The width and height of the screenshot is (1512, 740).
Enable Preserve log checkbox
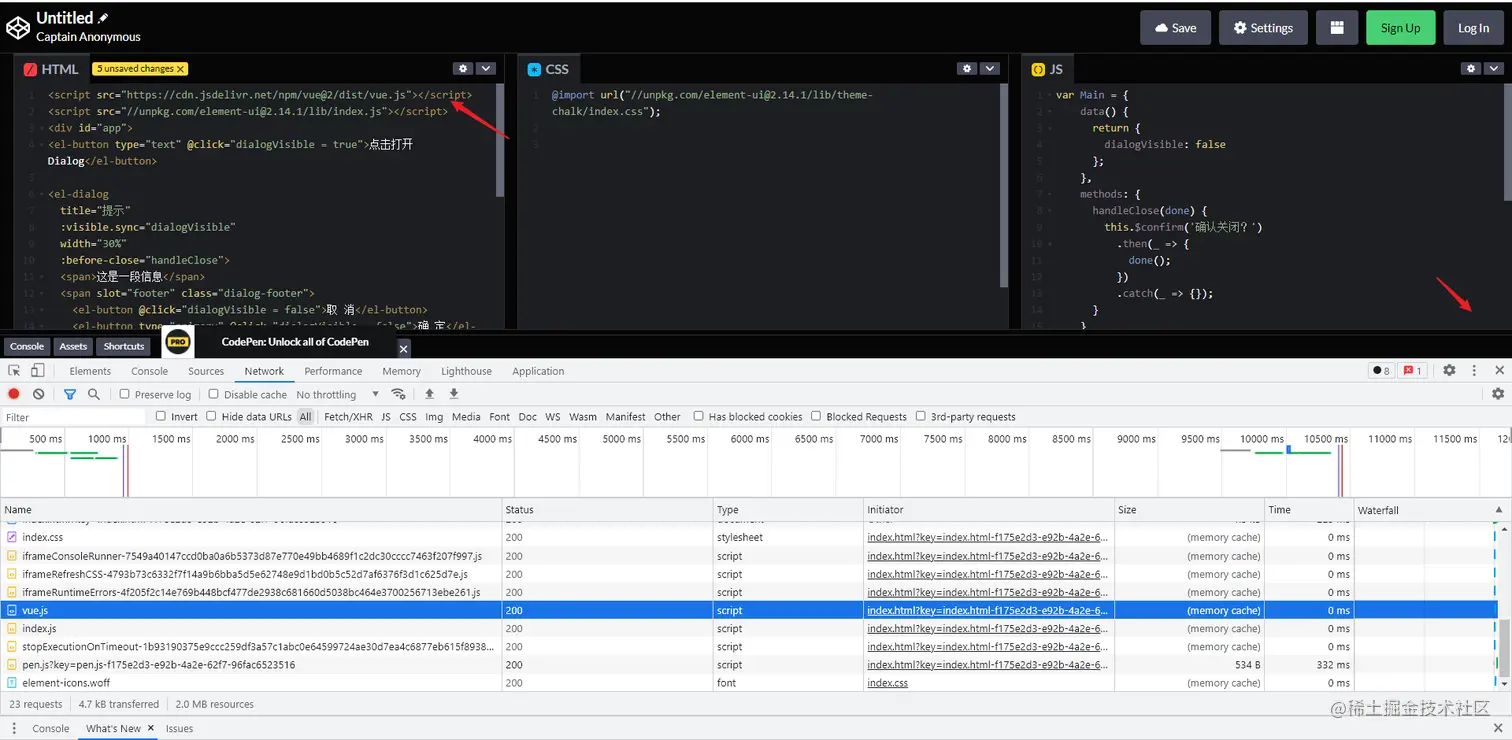tap(125, 394)
